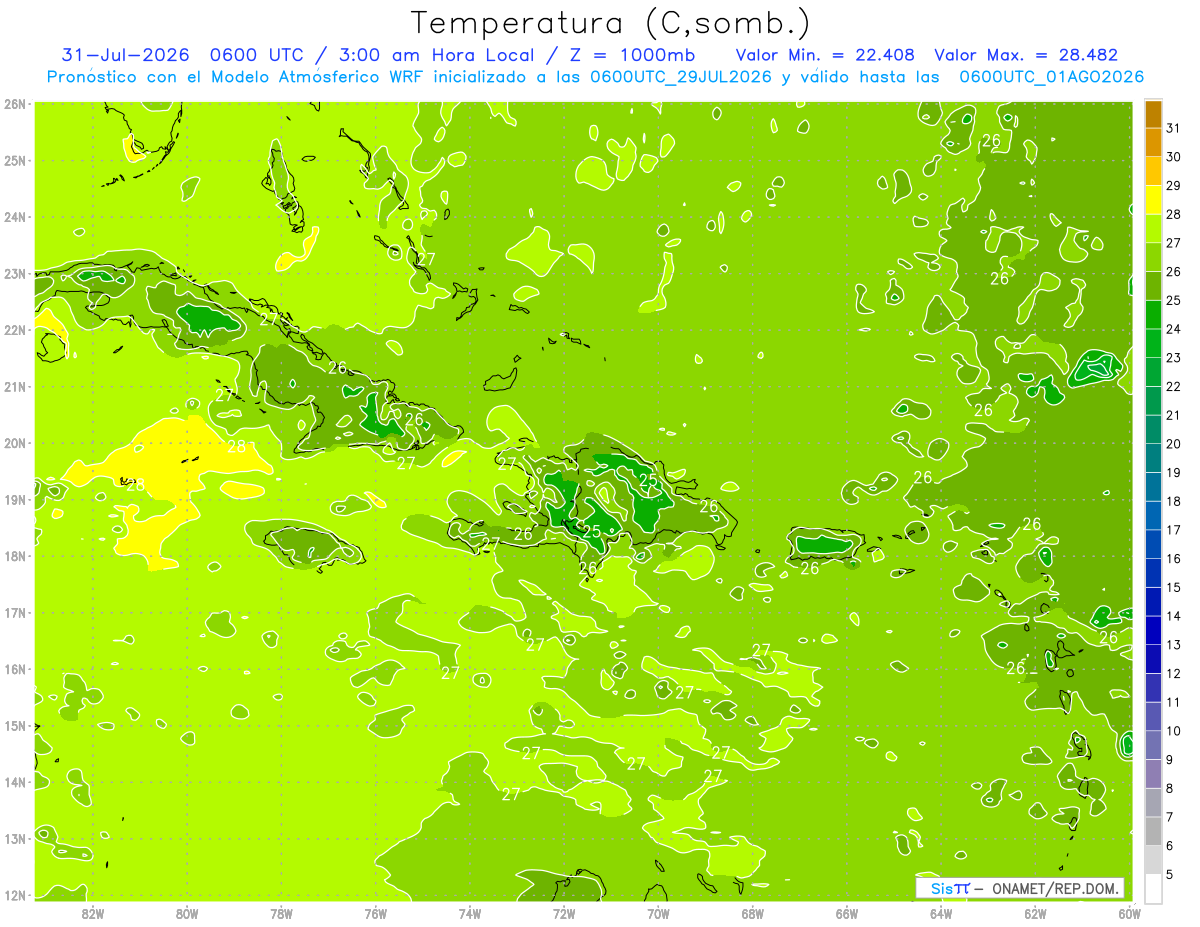Click the dark blue band between 13 and 14
The height and width of the screenshot is (927, 1200).
[x=1153, y=630]
